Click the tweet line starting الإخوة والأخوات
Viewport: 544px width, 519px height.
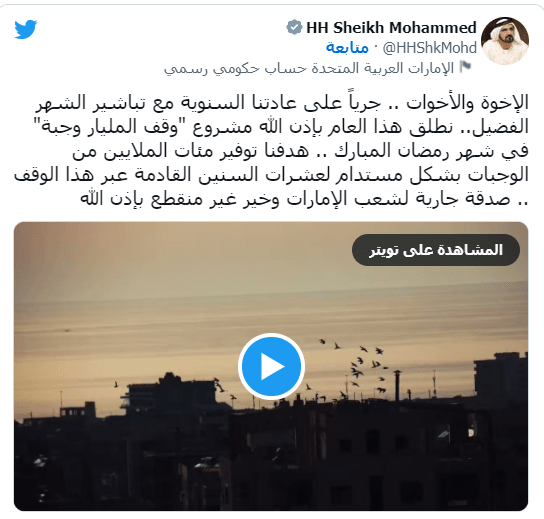tap(282, 103)
